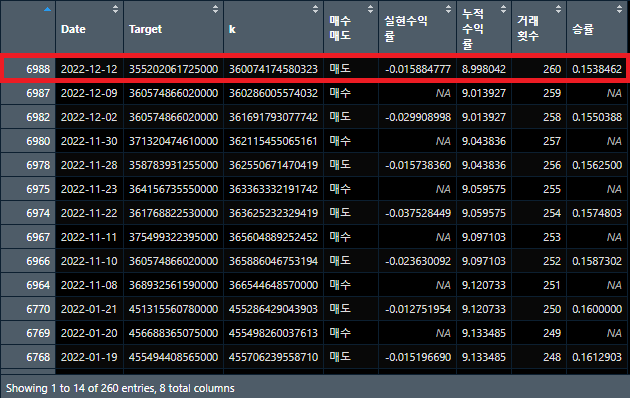This screenshot has width=630, height=398.
Task: Click the 승률 column header label
Action: coord(583,29)
